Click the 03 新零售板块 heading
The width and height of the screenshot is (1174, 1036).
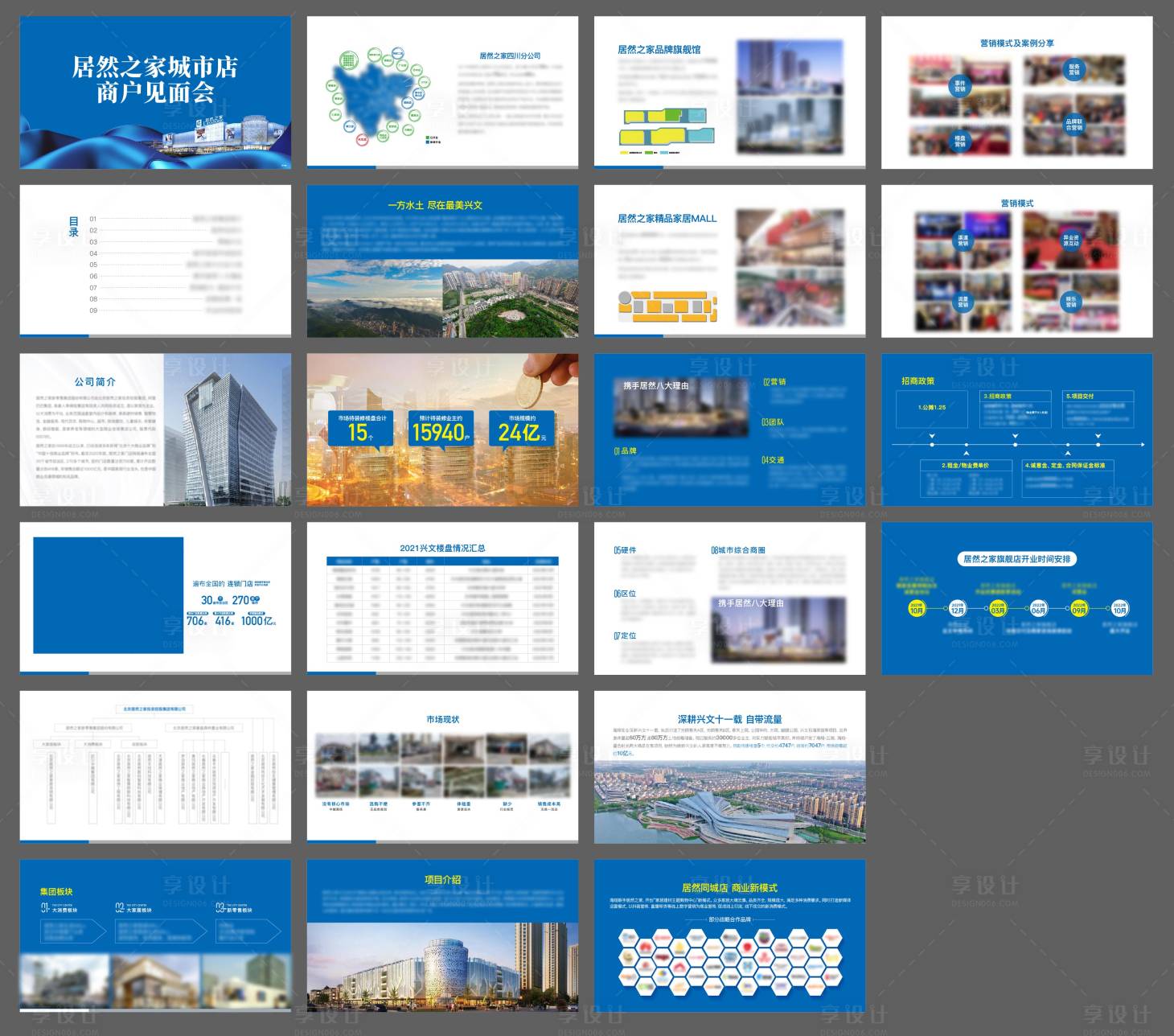coord(234,907)
